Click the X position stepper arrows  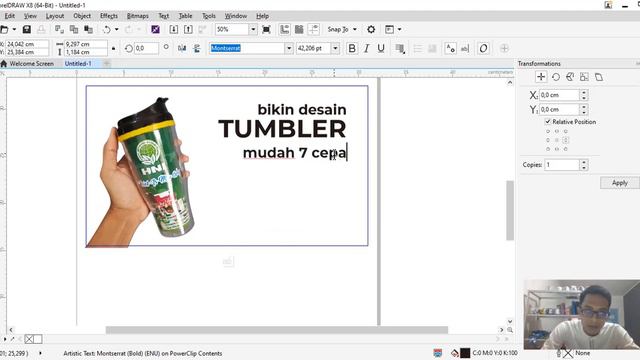click(584, 95)
